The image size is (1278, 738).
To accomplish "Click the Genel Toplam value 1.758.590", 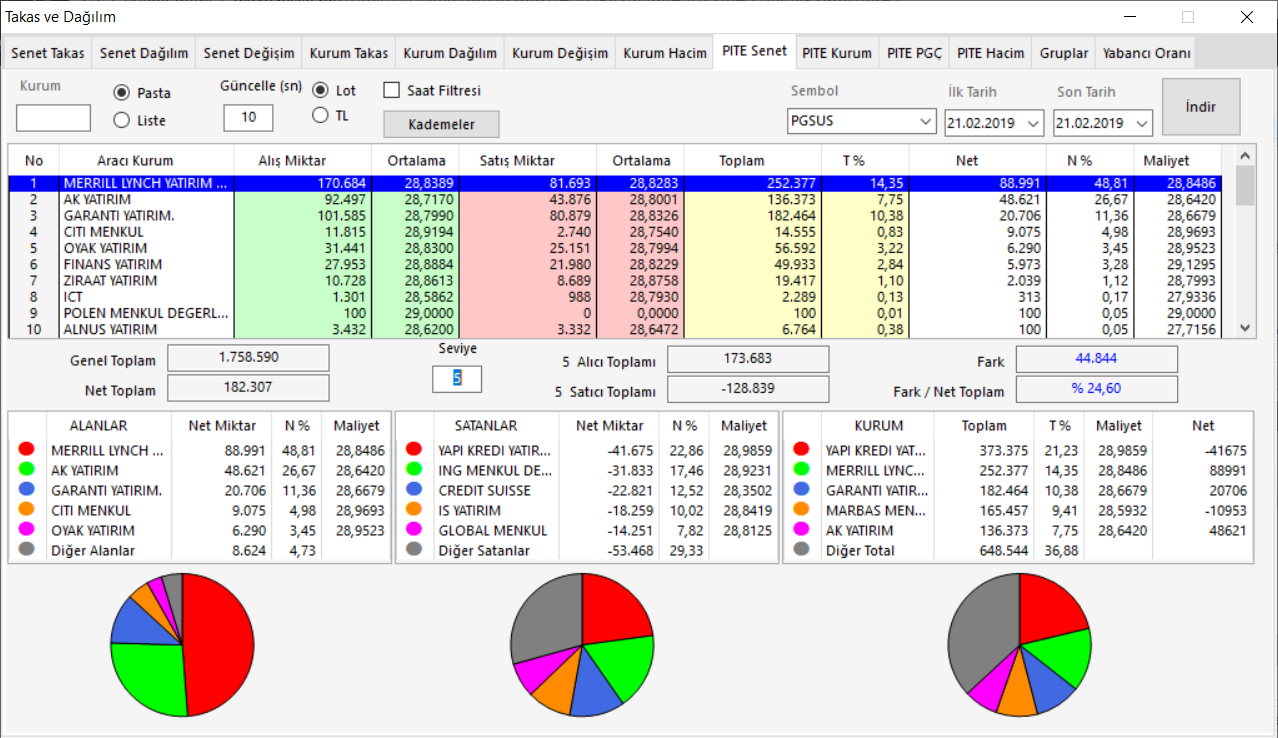I will click(x=248, y=358).
